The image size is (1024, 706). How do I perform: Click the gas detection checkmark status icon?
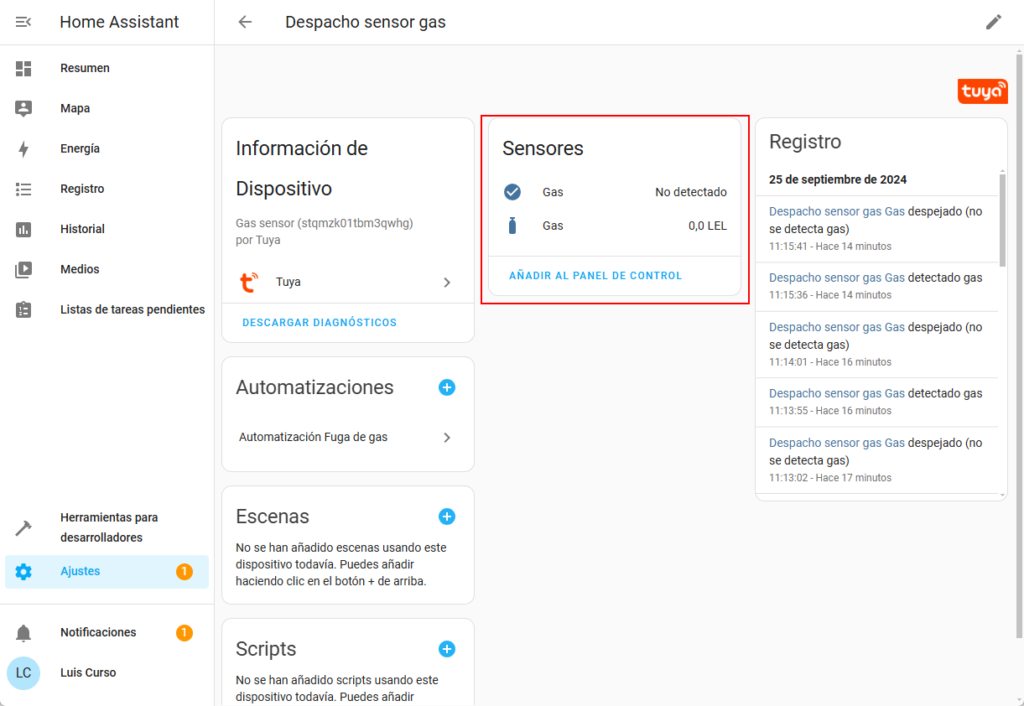513,192
